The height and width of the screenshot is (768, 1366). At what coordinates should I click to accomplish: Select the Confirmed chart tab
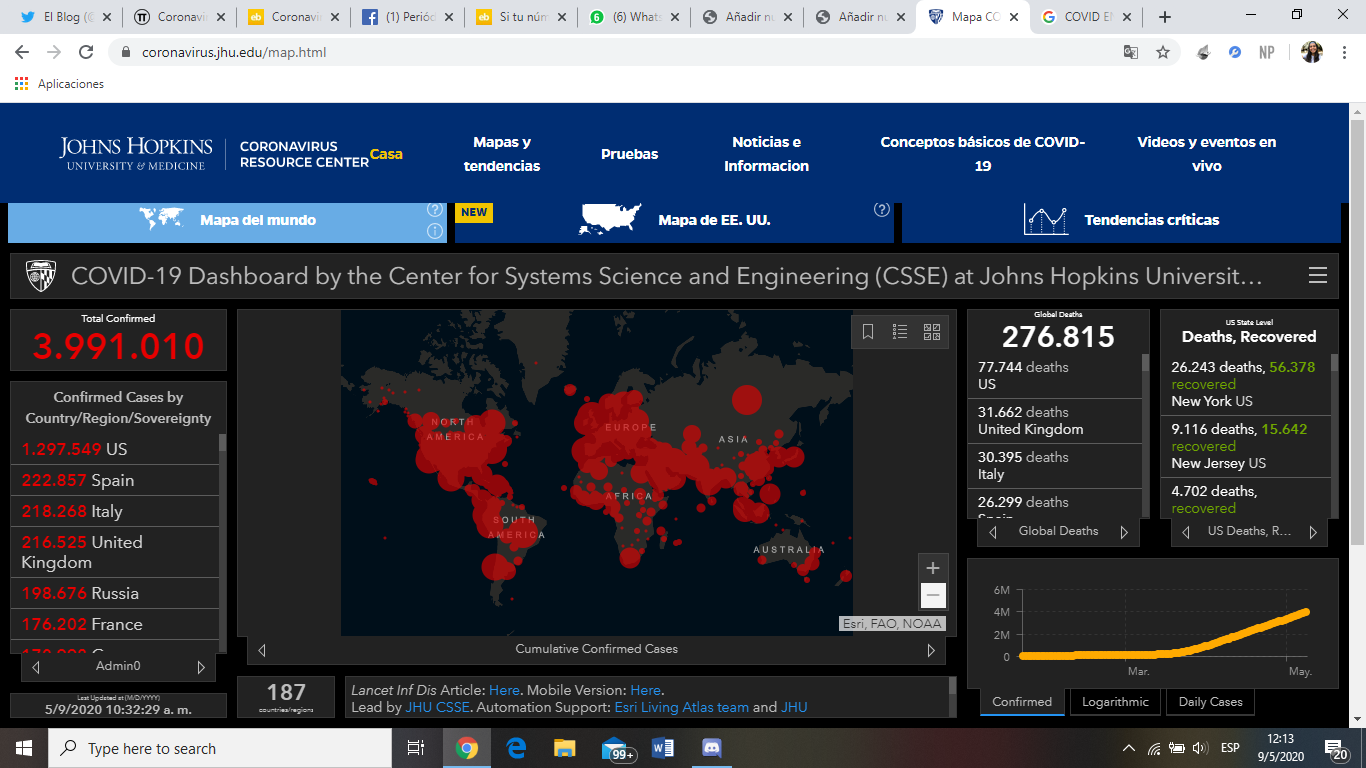[1022, 702]
